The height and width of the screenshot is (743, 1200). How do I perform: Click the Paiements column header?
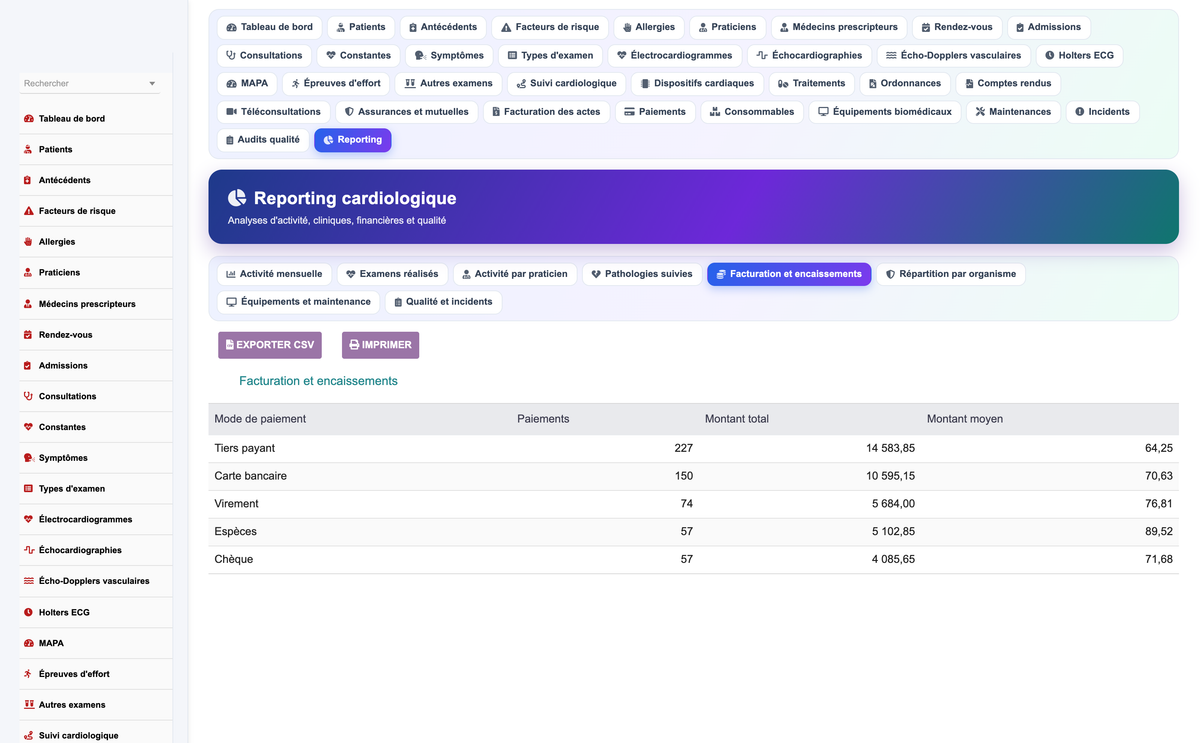pos(543,419)
